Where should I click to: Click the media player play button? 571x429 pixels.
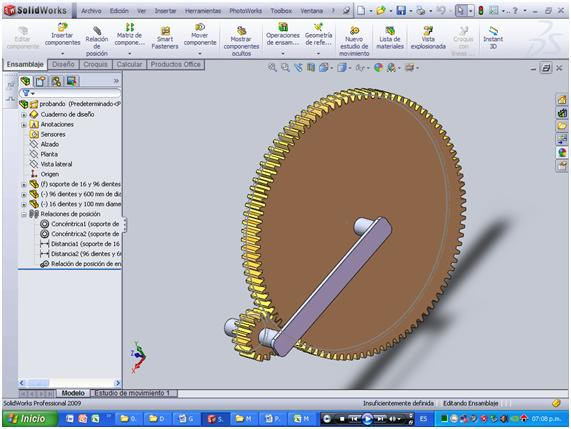(367, 419)
